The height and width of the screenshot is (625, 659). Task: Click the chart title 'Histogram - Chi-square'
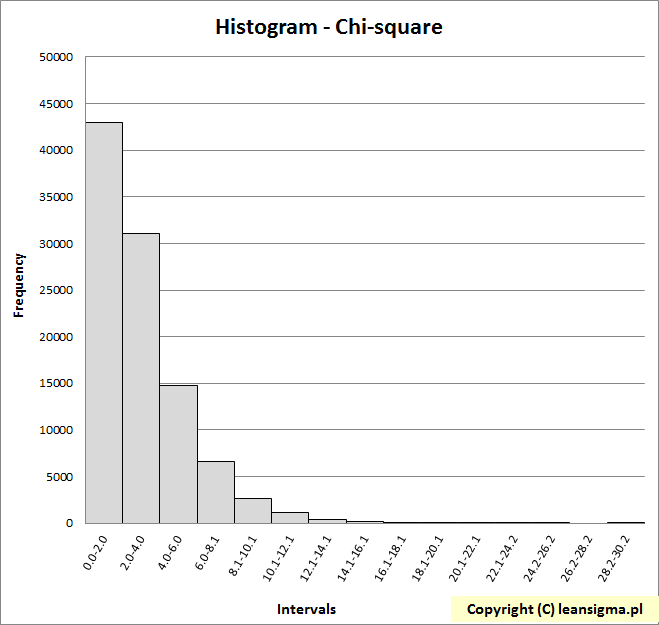tap(328, 27)
